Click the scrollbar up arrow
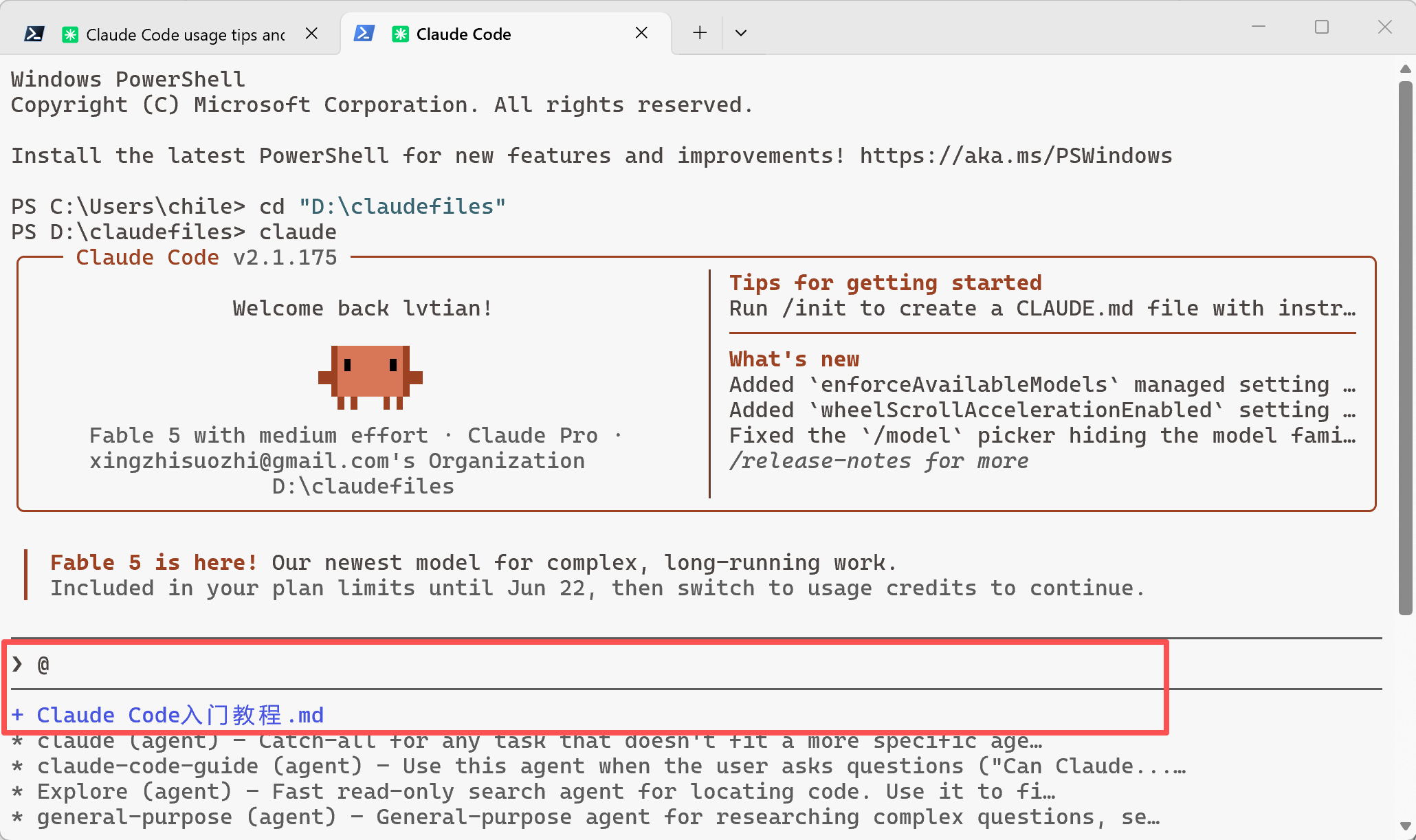Screen dimensions: 1416x840 click(x=1406, y=69)
